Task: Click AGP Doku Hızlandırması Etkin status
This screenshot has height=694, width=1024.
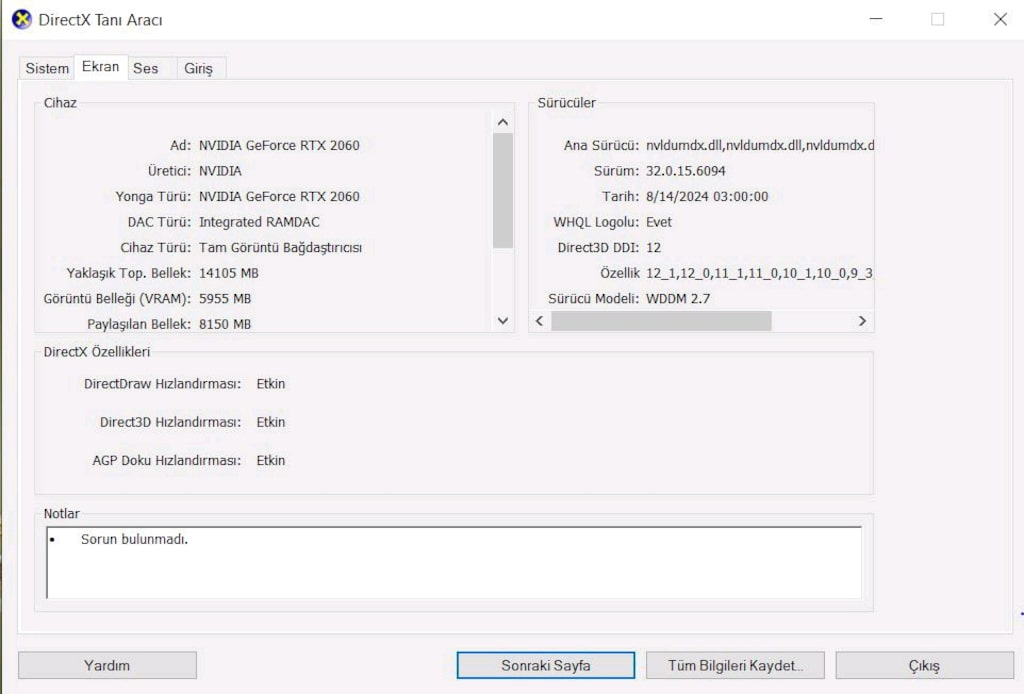Action: pyautogui.click(x=271, y=460)
